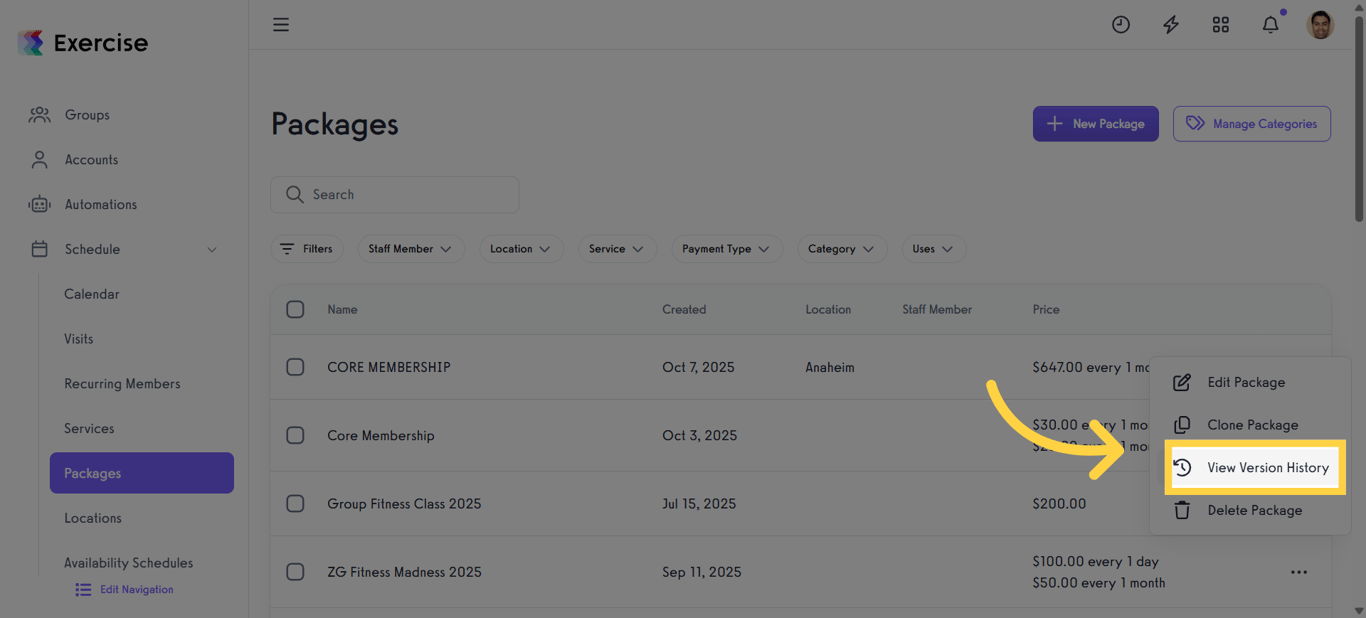Screen dimensions: 1366x618
Task: Open the apps grid icon in header
Action: click(1220, 24)
